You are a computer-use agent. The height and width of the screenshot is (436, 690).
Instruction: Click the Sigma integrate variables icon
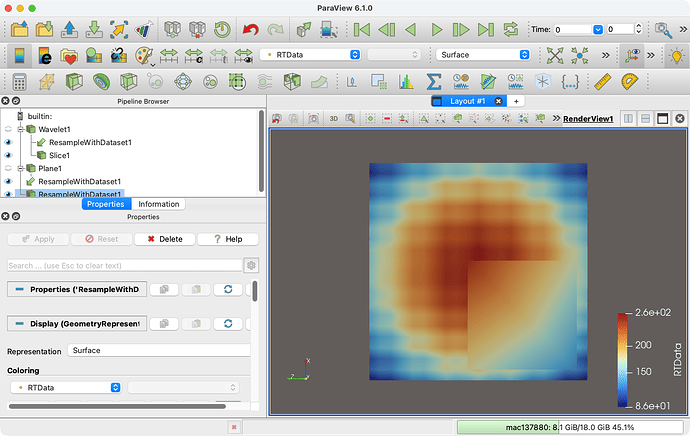(x=433, y=82)
